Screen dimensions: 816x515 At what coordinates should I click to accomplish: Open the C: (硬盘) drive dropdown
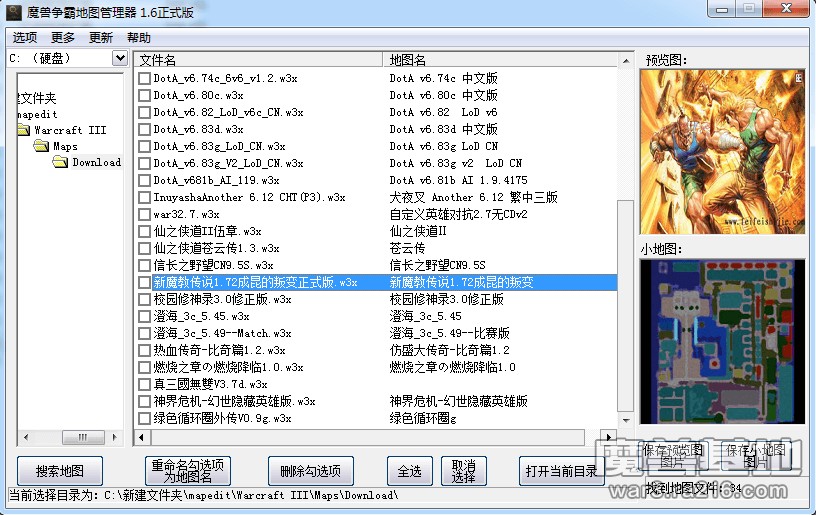coord(120,59)
